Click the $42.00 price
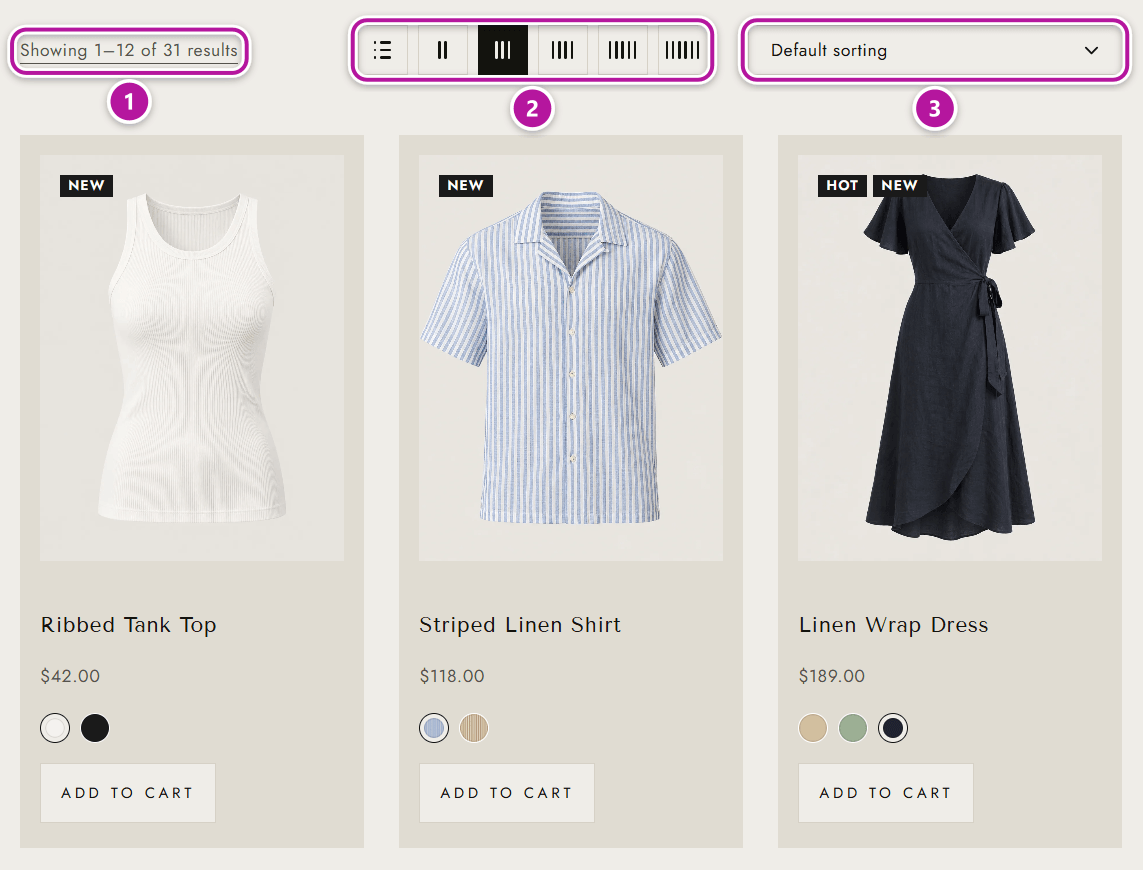Viewport: 1143px width, 870px height. tap(70, 676)
